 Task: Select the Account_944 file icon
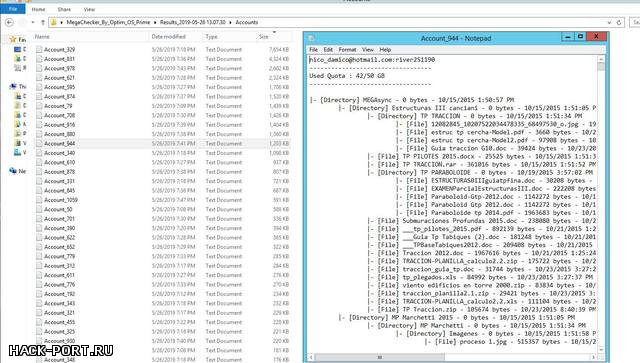39,143
